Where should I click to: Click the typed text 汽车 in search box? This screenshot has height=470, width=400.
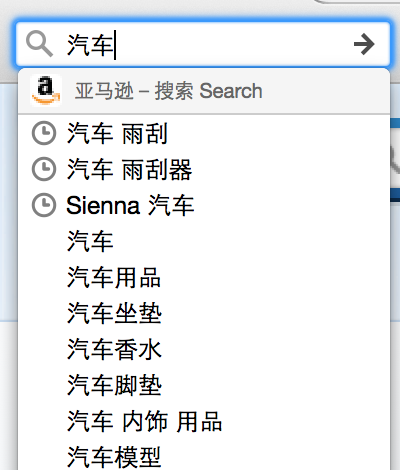[x=90, y=45]
